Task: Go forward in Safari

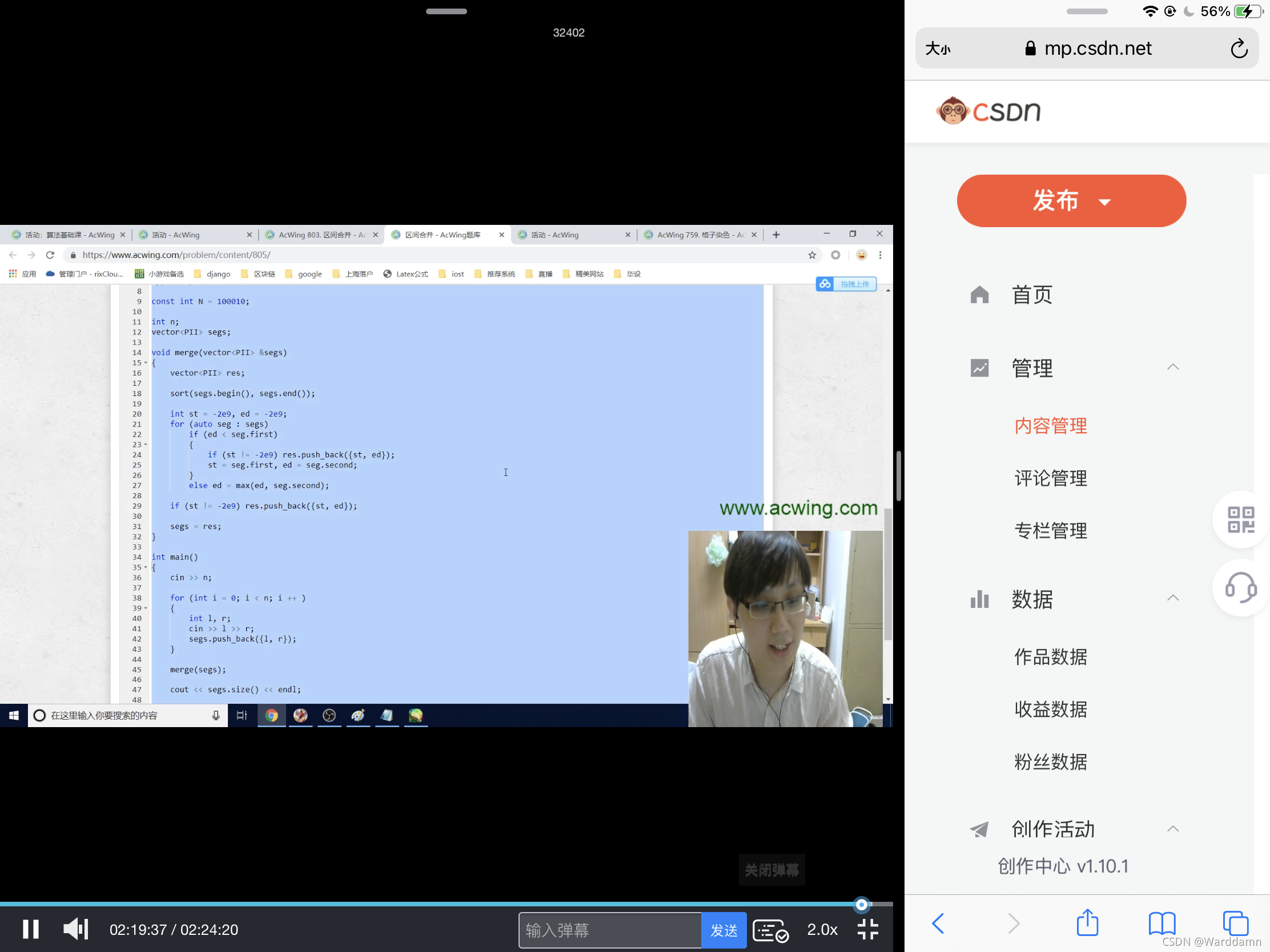Action: (x=1014, y=923)
